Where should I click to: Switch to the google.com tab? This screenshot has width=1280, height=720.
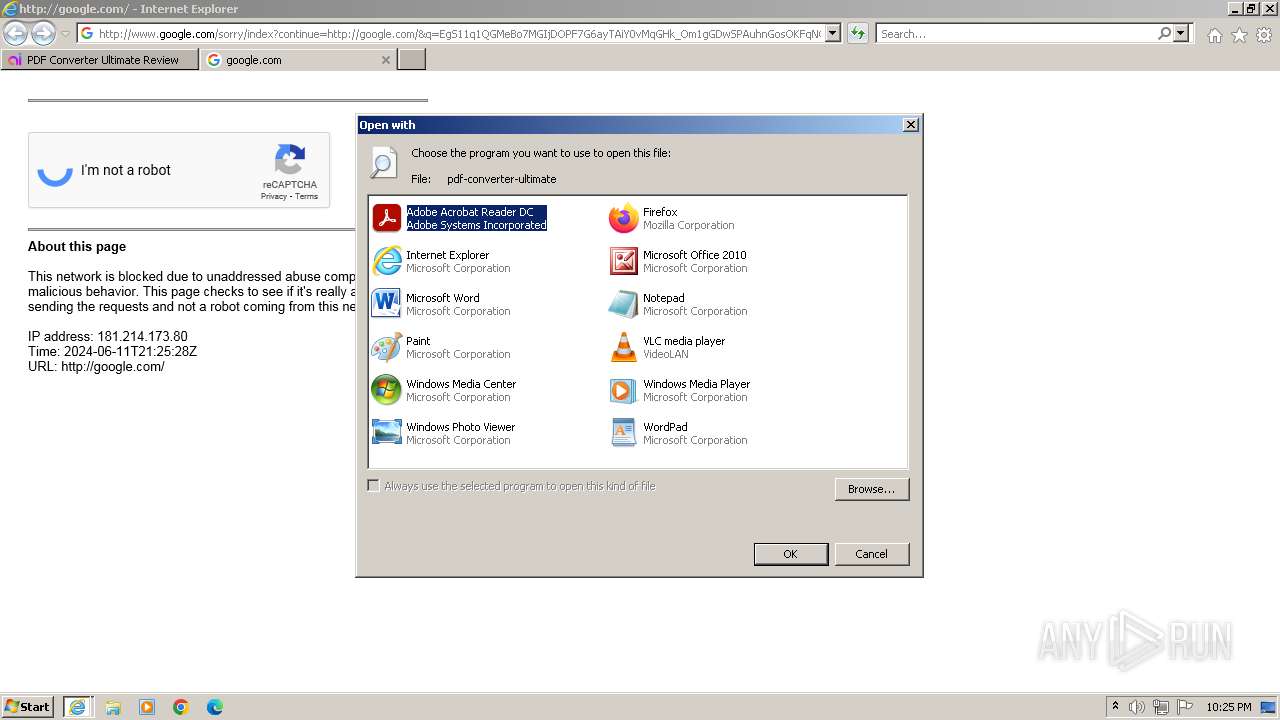[x=299, y=60]
